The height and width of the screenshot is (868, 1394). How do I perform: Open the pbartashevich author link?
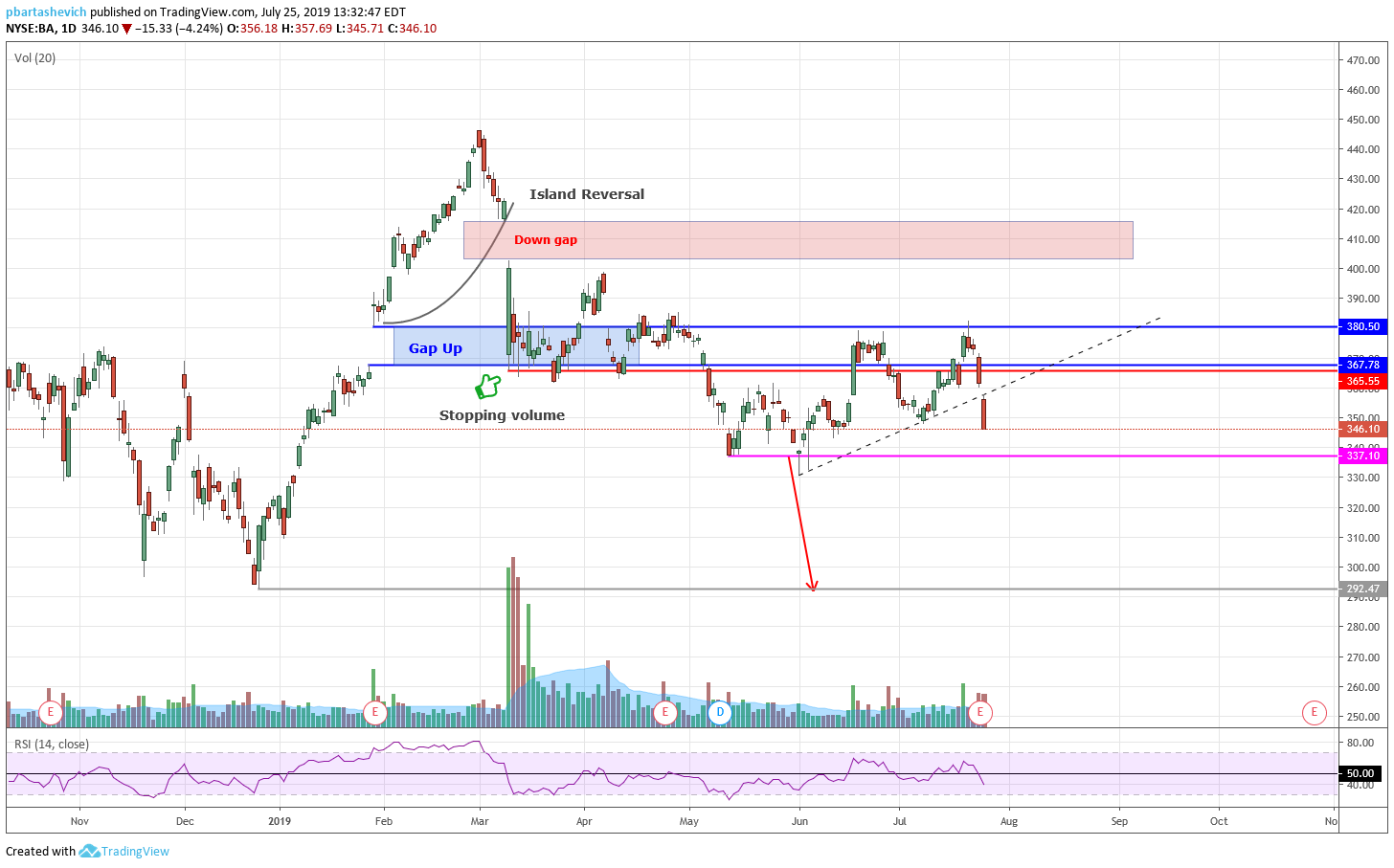(46, 12)
